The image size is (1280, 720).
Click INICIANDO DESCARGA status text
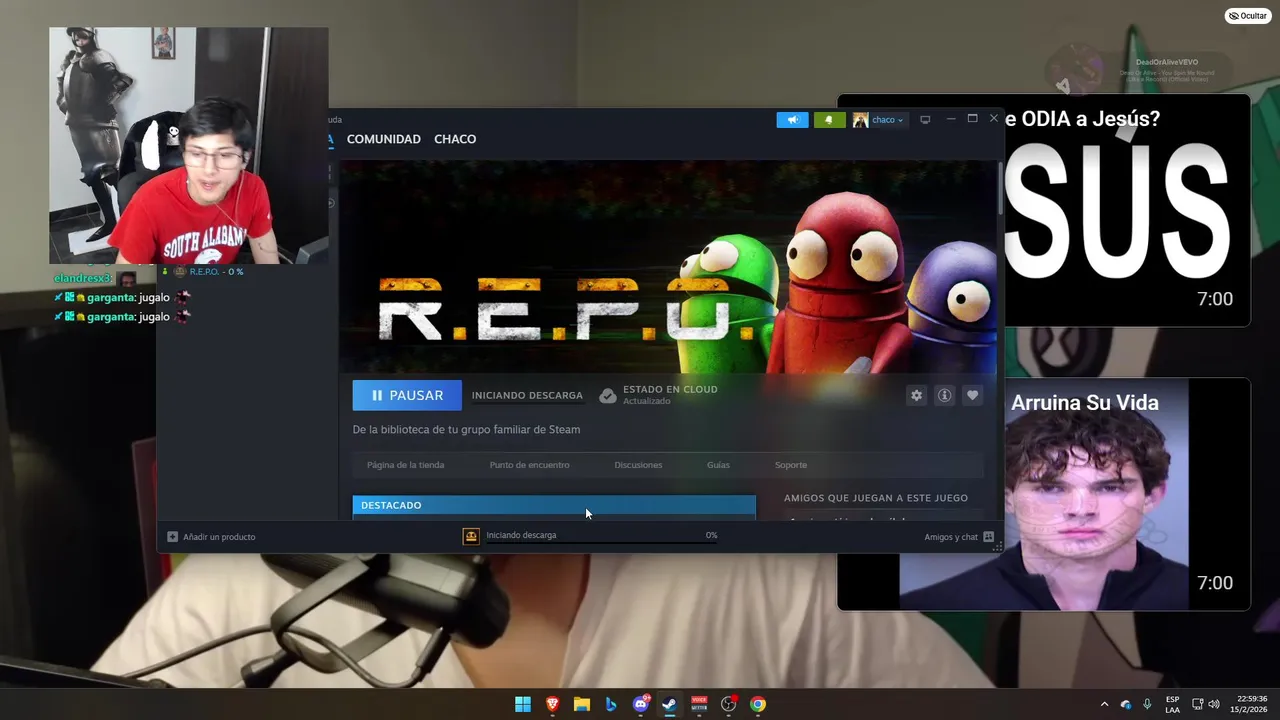527,395
